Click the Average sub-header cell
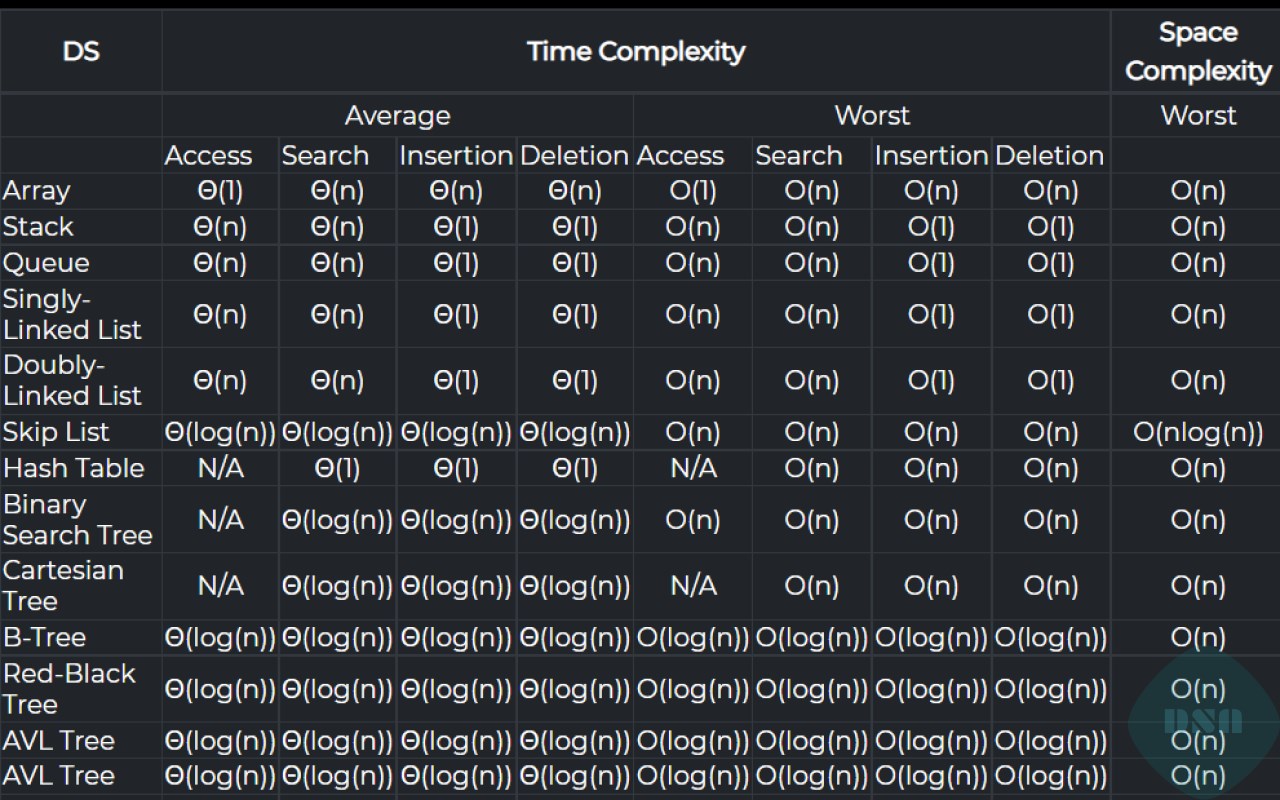Image resolution: width=1280 pixels, height=800 pixels. click(397, 115)
